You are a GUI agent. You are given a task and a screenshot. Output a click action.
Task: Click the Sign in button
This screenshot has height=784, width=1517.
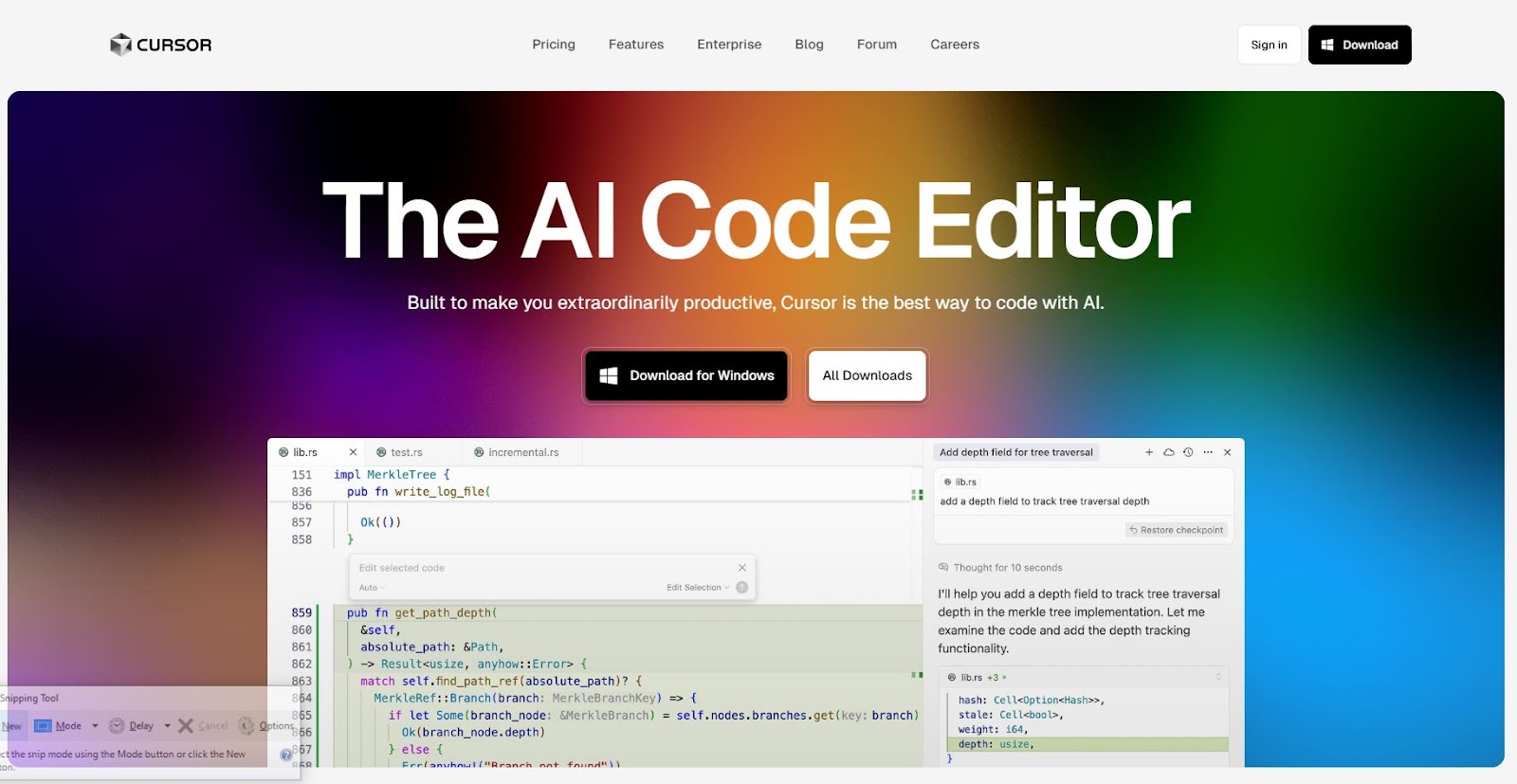point(1269,45)
